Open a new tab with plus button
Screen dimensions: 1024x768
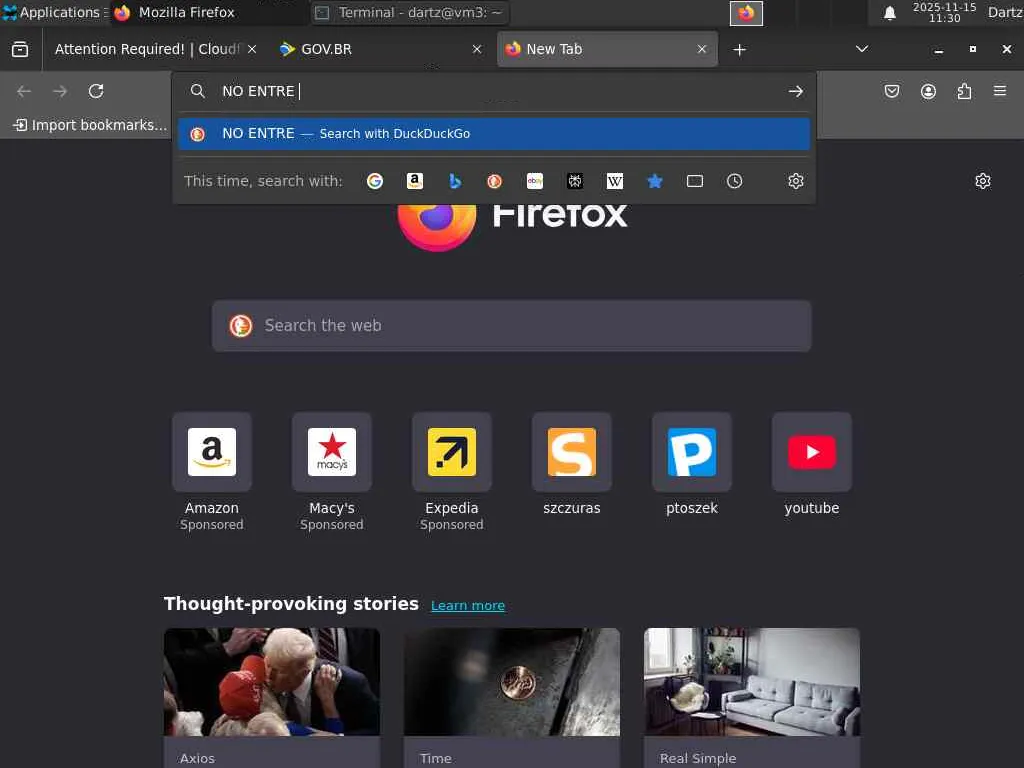pos(739,50)
